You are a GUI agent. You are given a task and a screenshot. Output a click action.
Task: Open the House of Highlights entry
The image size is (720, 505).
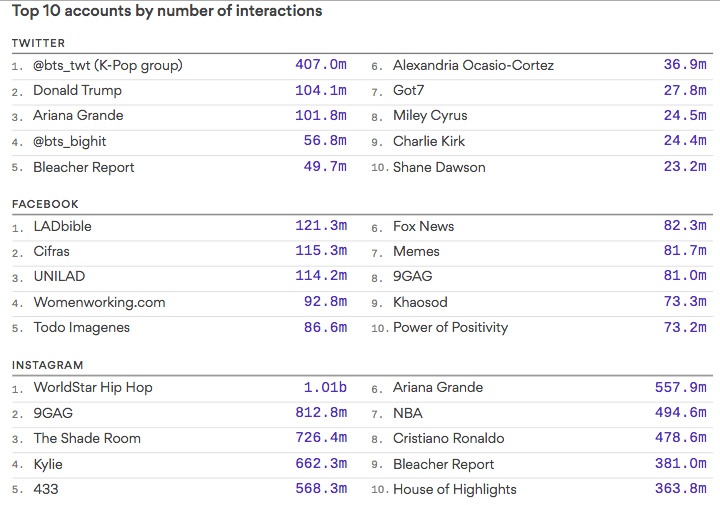pyautogui.click(x=454, y=489)
